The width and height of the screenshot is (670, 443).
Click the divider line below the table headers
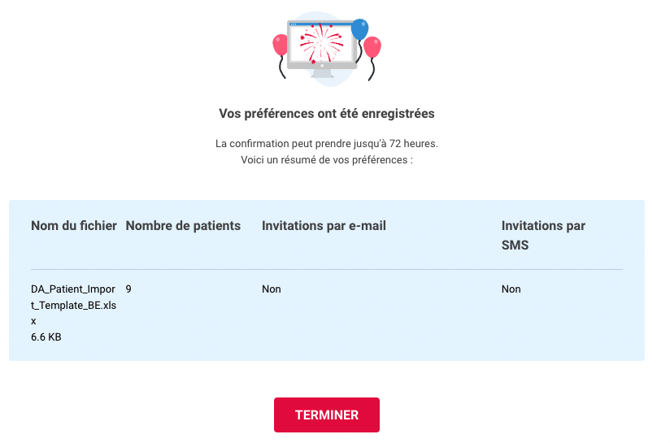tap(326, 269)
